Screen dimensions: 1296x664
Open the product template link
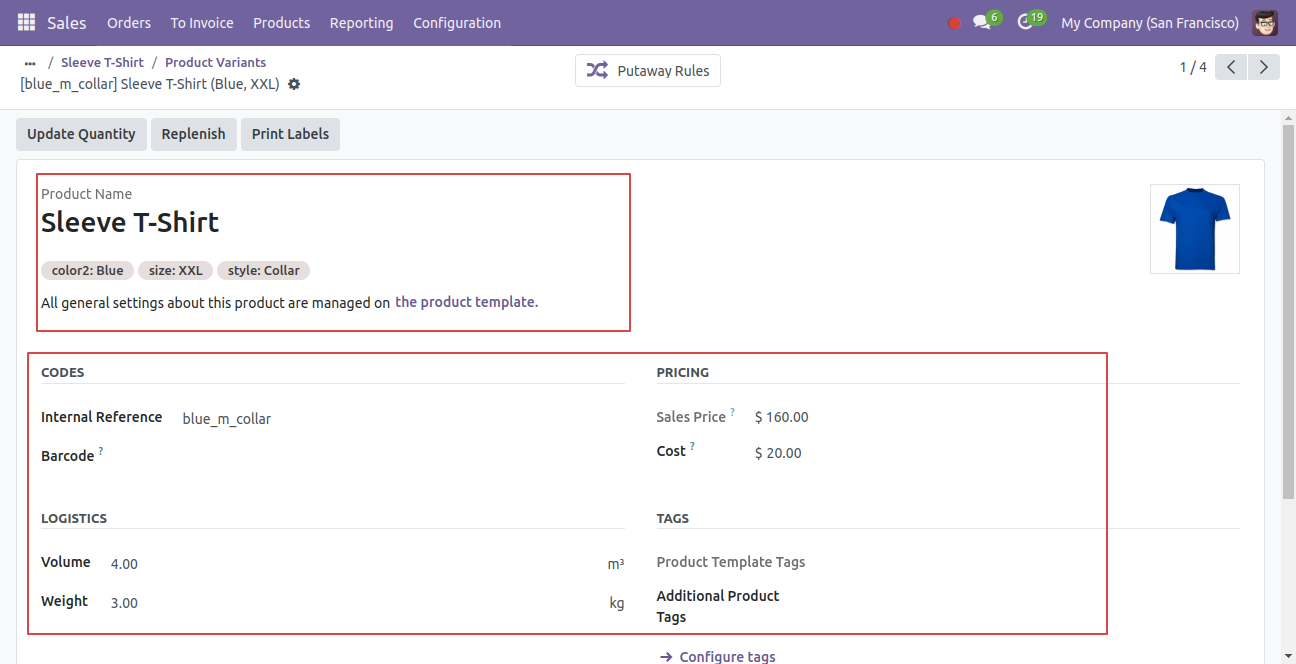pyautogui.click(x=466, y=302)
